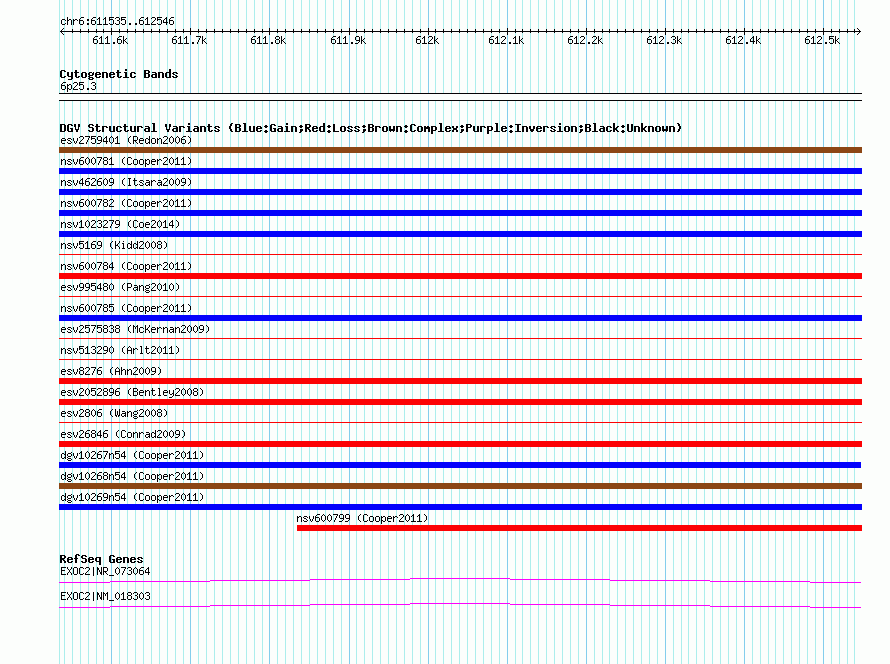Select the blue dgv10267n54 gain bar

click(460, 465)
